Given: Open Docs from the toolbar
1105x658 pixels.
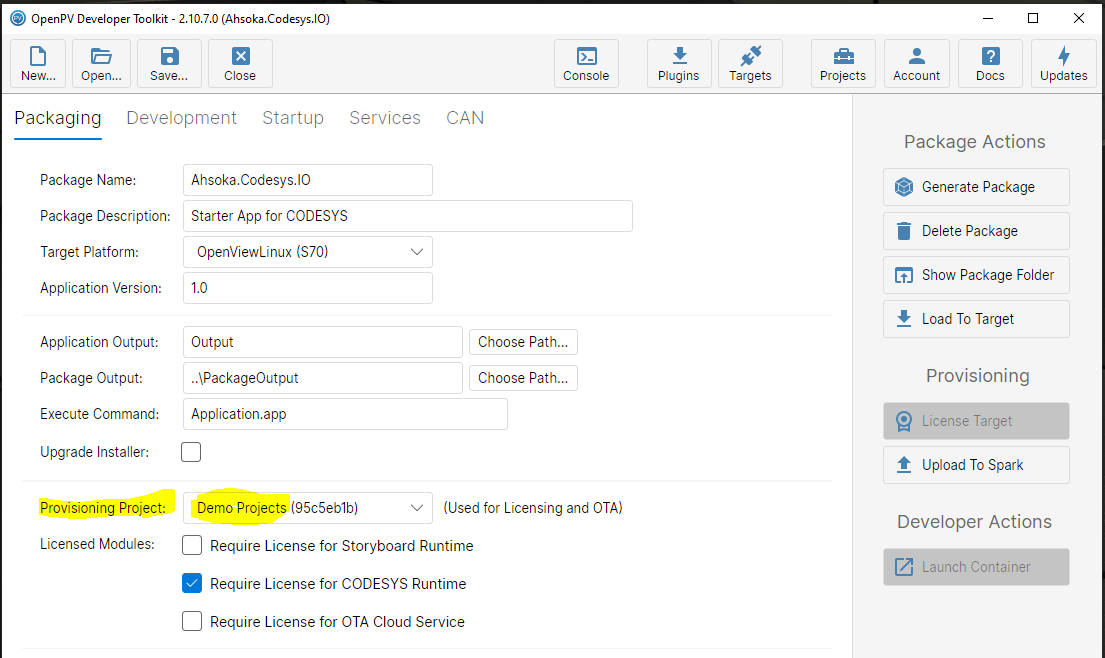Looking at the screenshot, I should tap(990, 63).
